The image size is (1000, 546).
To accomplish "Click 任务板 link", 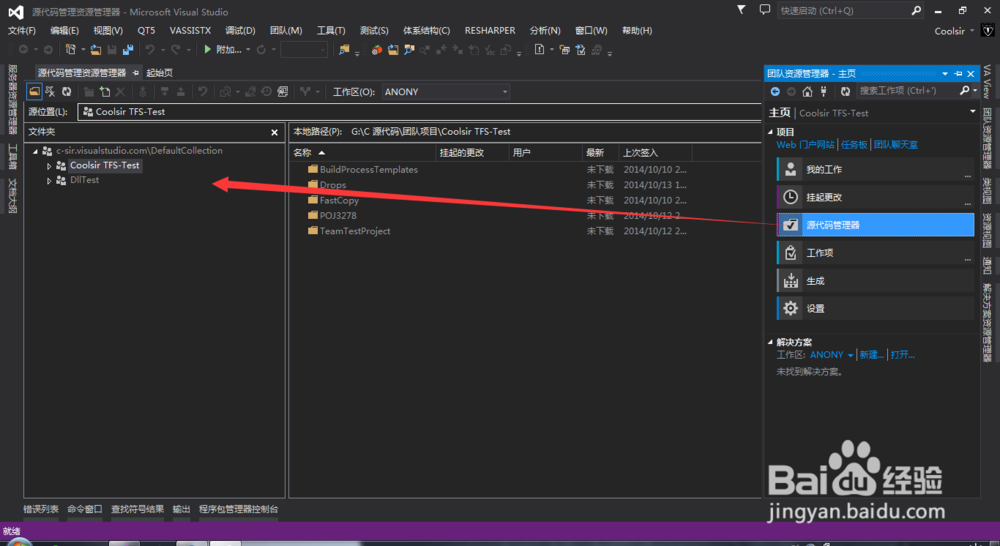I will 854,145.
